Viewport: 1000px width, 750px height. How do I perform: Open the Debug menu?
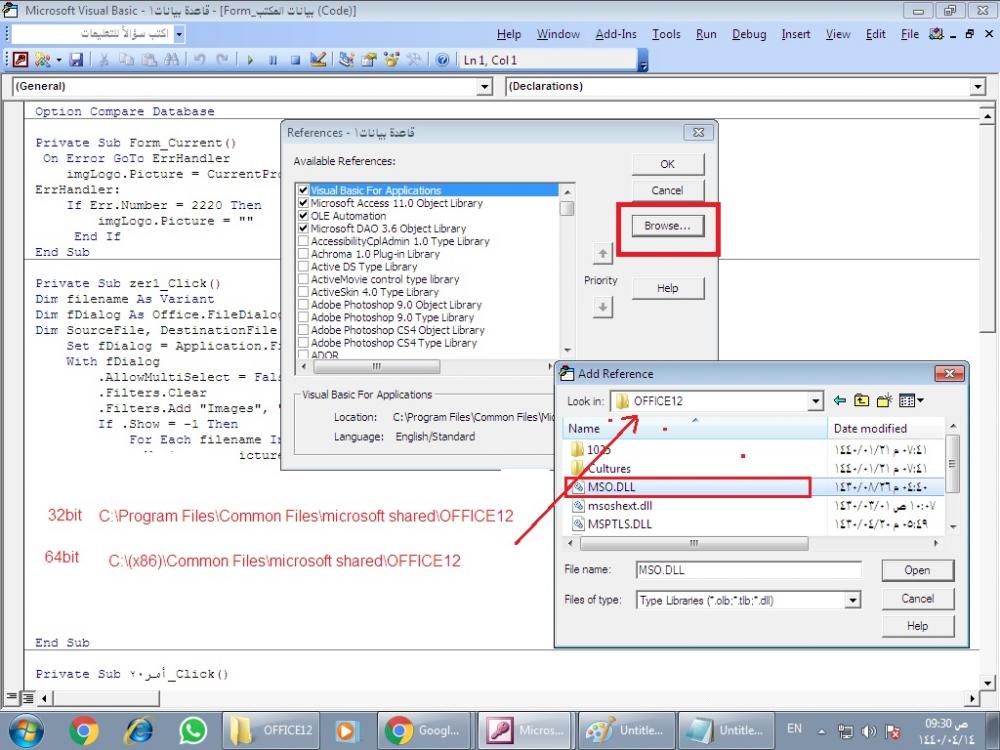pos(749,34)
